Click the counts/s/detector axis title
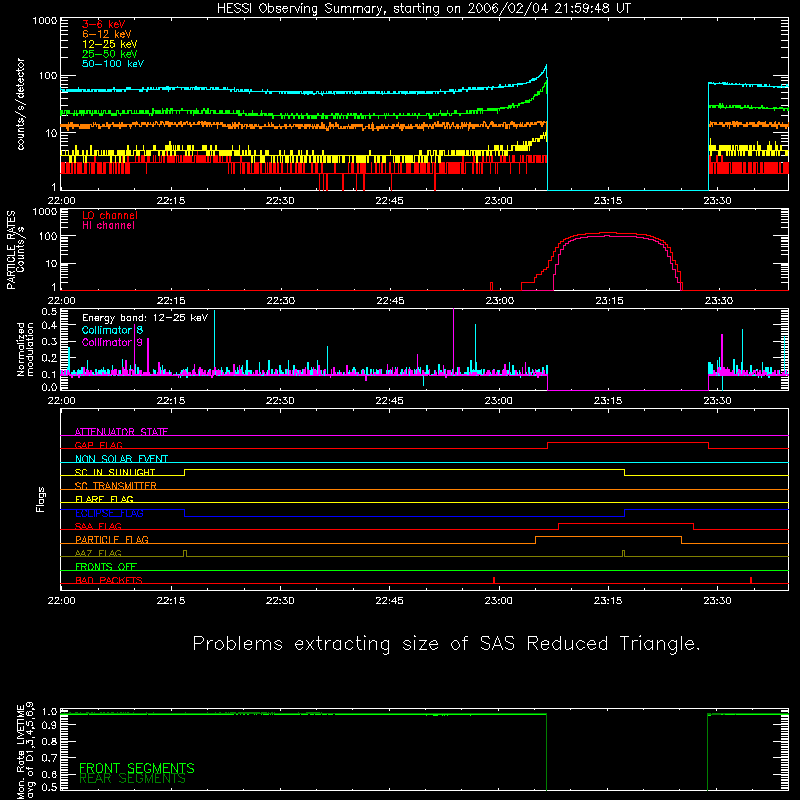800x800 pixels. pos(20,104)
